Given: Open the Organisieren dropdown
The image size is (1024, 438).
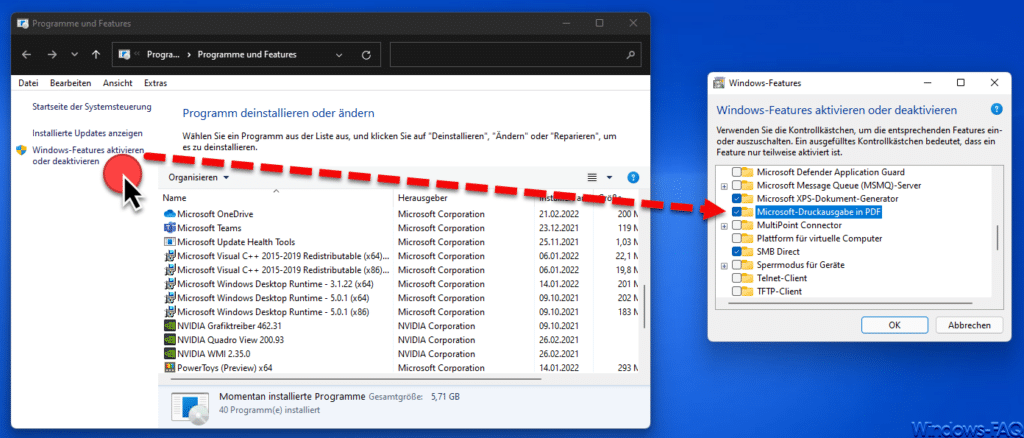Looking at the screenshot, I should coord(199,178).
